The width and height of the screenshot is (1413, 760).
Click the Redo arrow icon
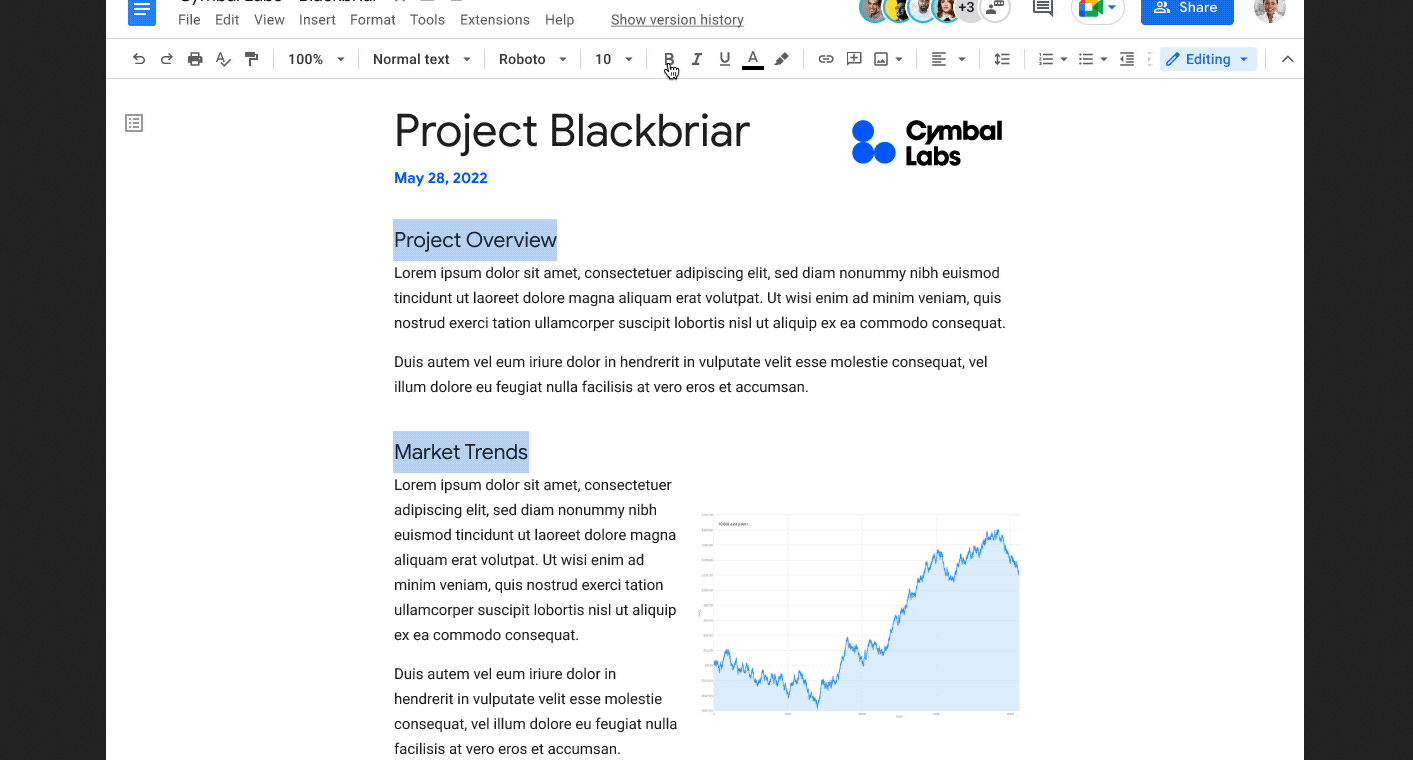click(x=167, y=59)
